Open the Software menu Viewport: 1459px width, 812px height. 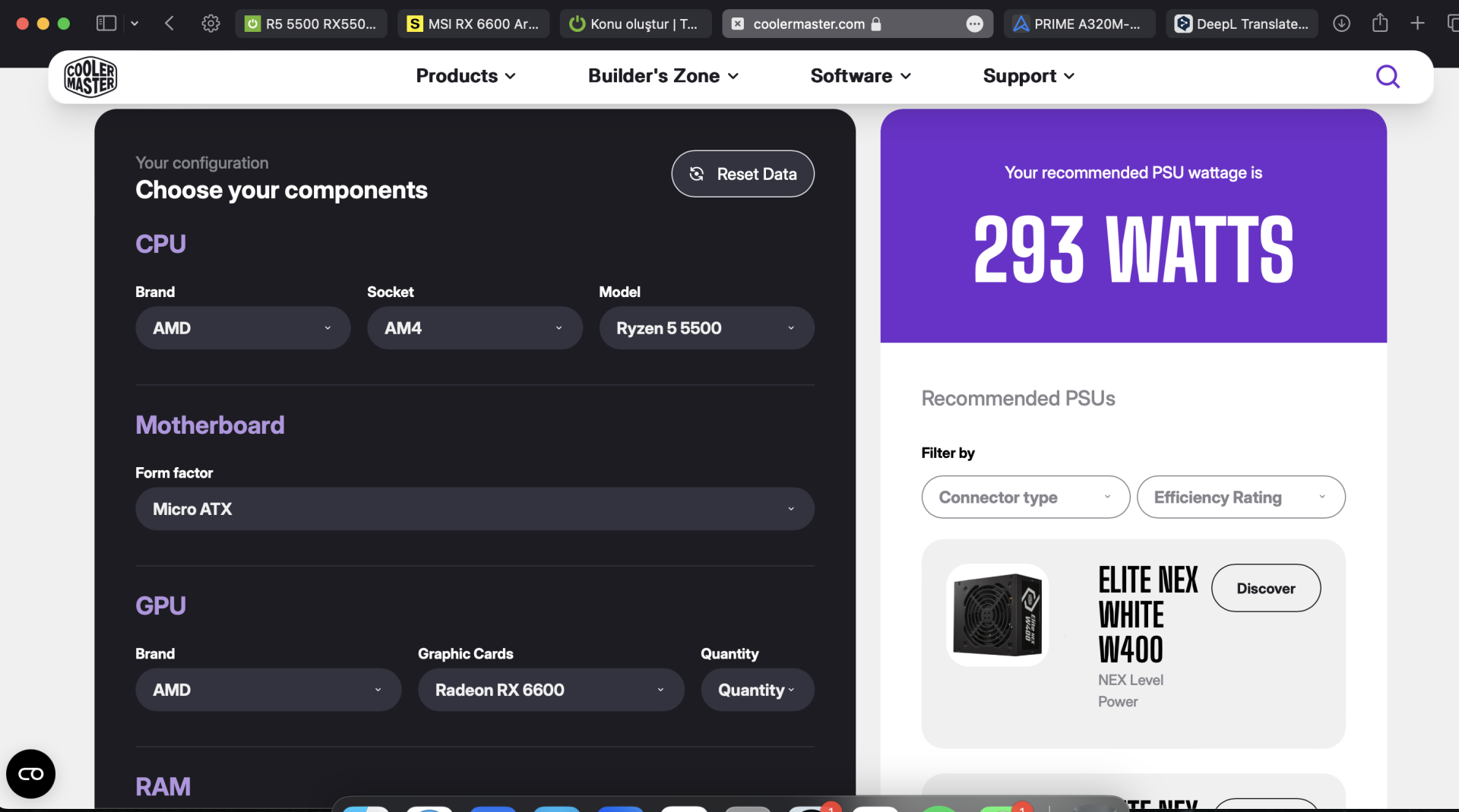[x=860, y=76]
